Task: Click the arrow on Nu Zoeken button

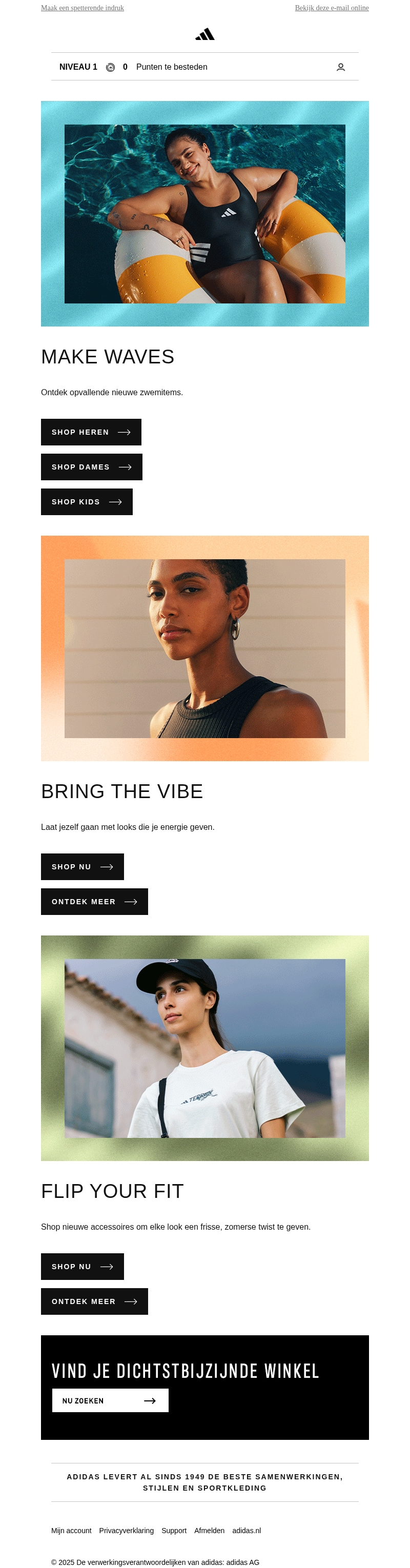Action: 150,1400
